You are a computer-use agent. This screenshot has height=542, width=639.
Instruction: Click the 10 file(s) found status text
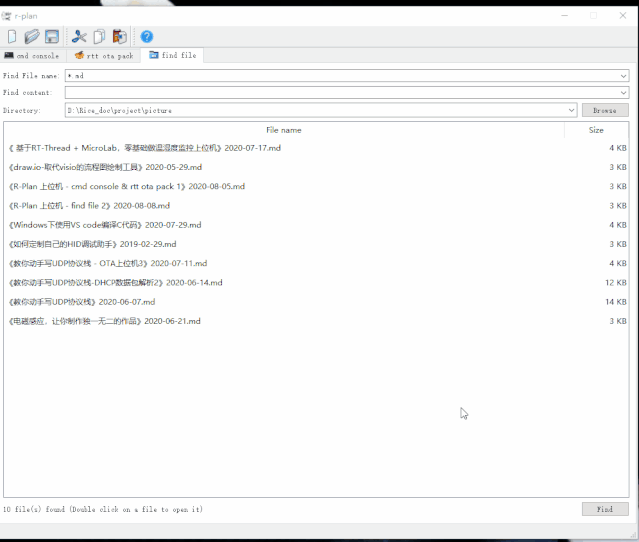pyautogui.click(x=103, y=509)
